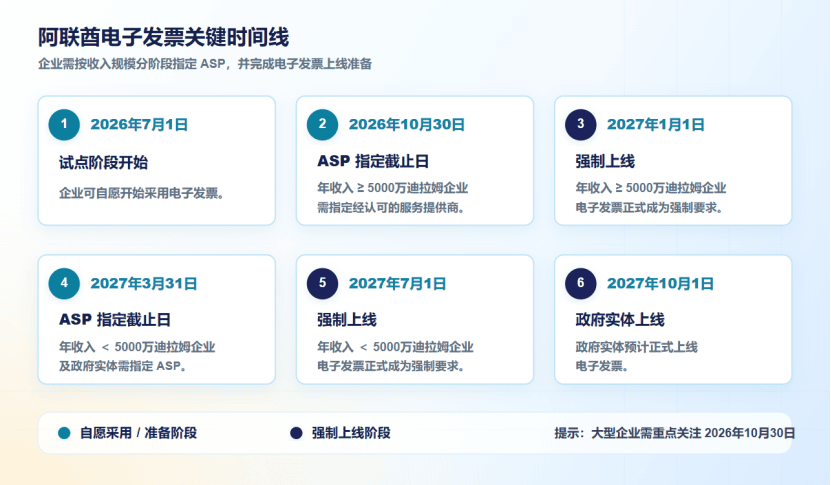Click text 政府实体预计正式上线
Image resolution: width=831 pixels, height=485 pixels.
[636, 347]
